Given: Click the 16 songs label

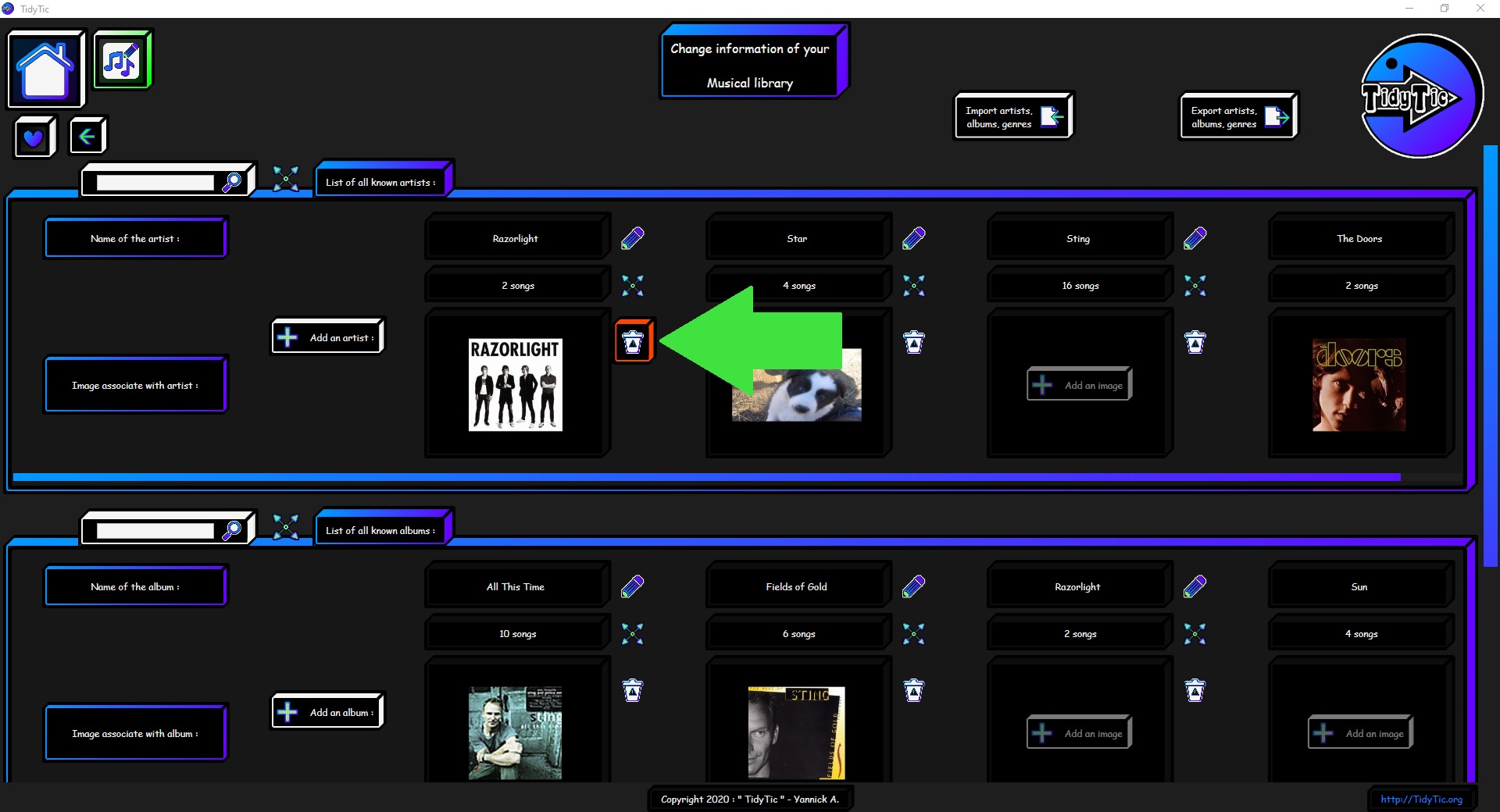Looking at the screenshot, I should point(1079,285).
